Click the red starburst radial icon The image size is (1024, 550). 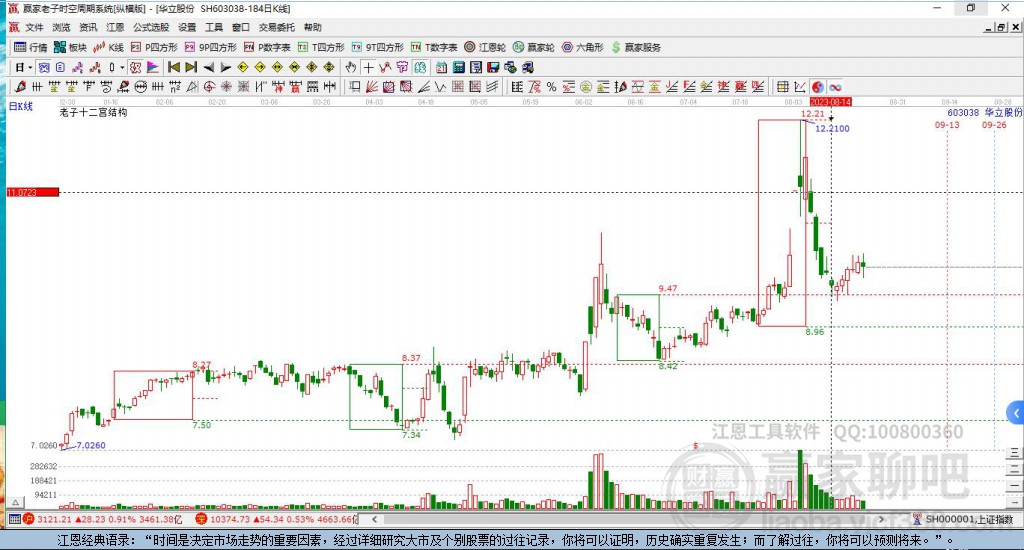226,87
